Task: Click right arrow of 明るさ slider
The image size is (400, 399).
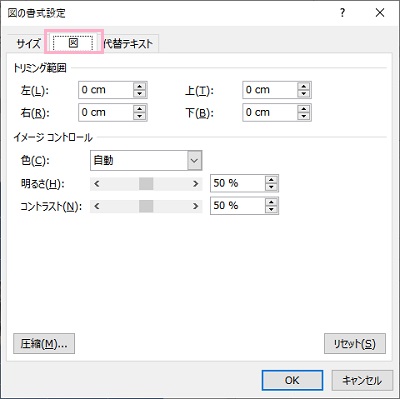Action: coord(196,184)
